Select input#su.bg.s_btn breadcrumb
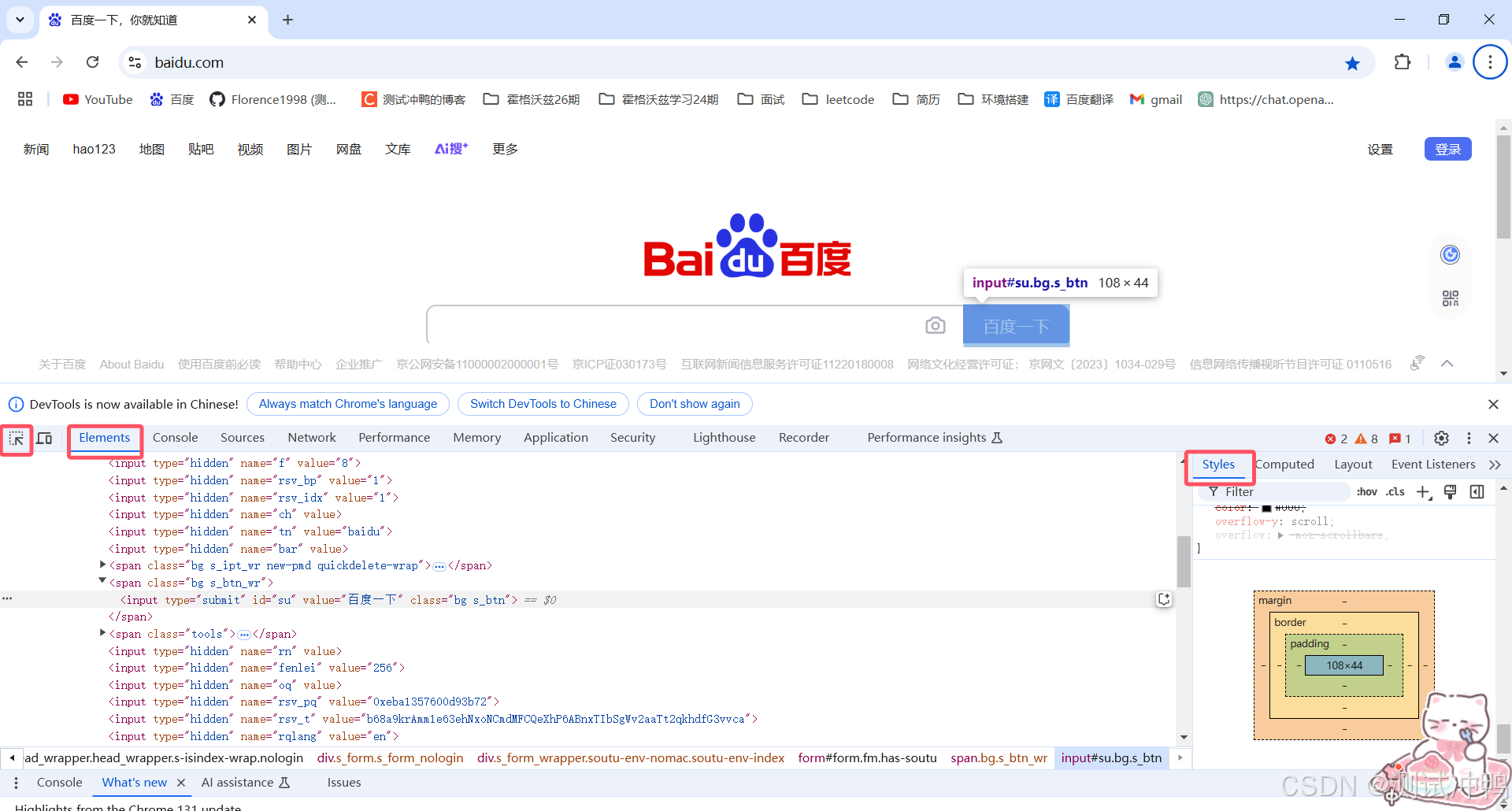 point(1111,757)
